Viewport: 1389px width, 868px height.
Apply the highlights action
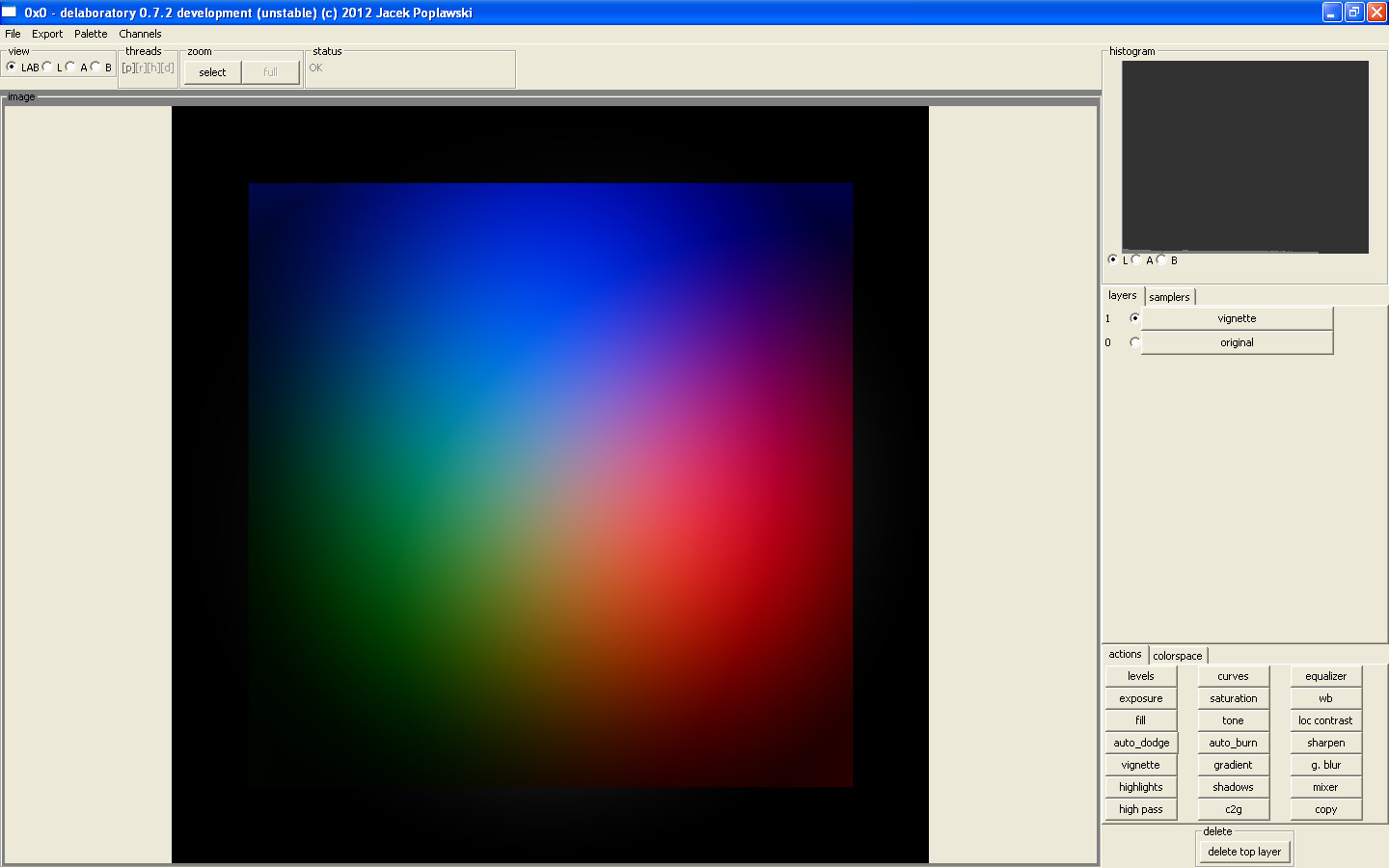click(x=1141, y=787)
